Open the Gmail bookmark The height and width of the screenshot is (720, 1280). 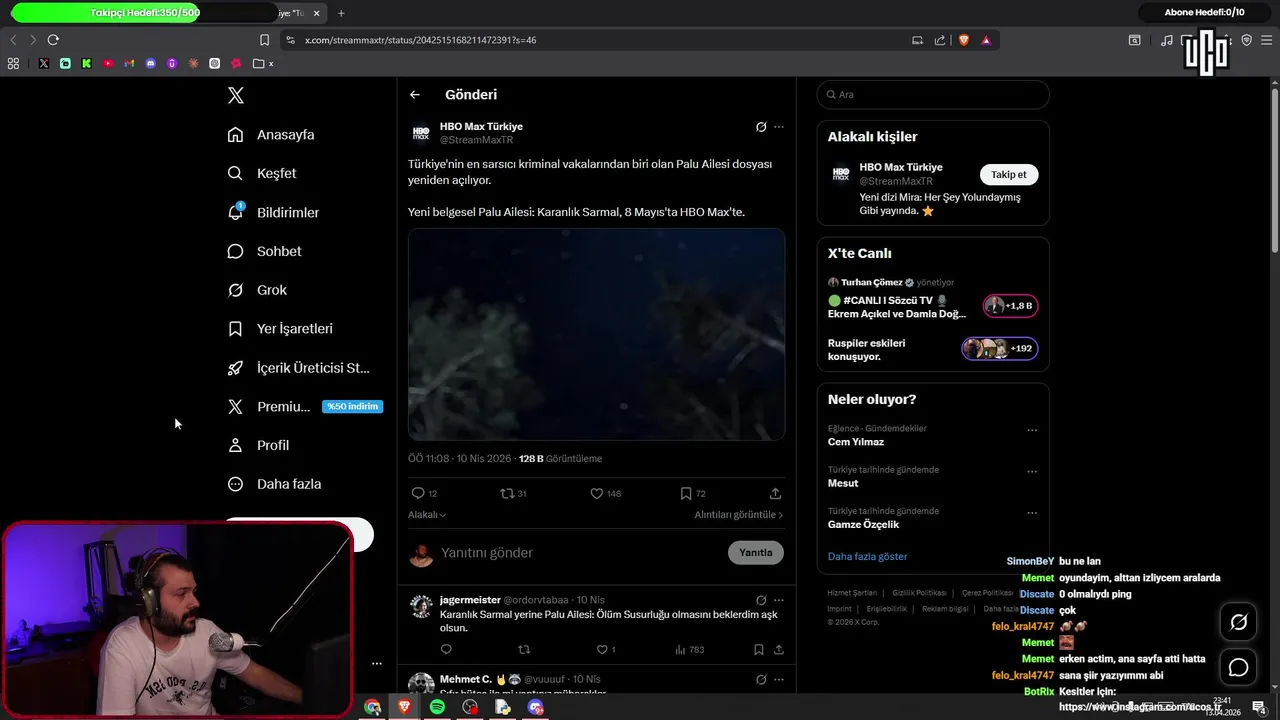[129, 63]
